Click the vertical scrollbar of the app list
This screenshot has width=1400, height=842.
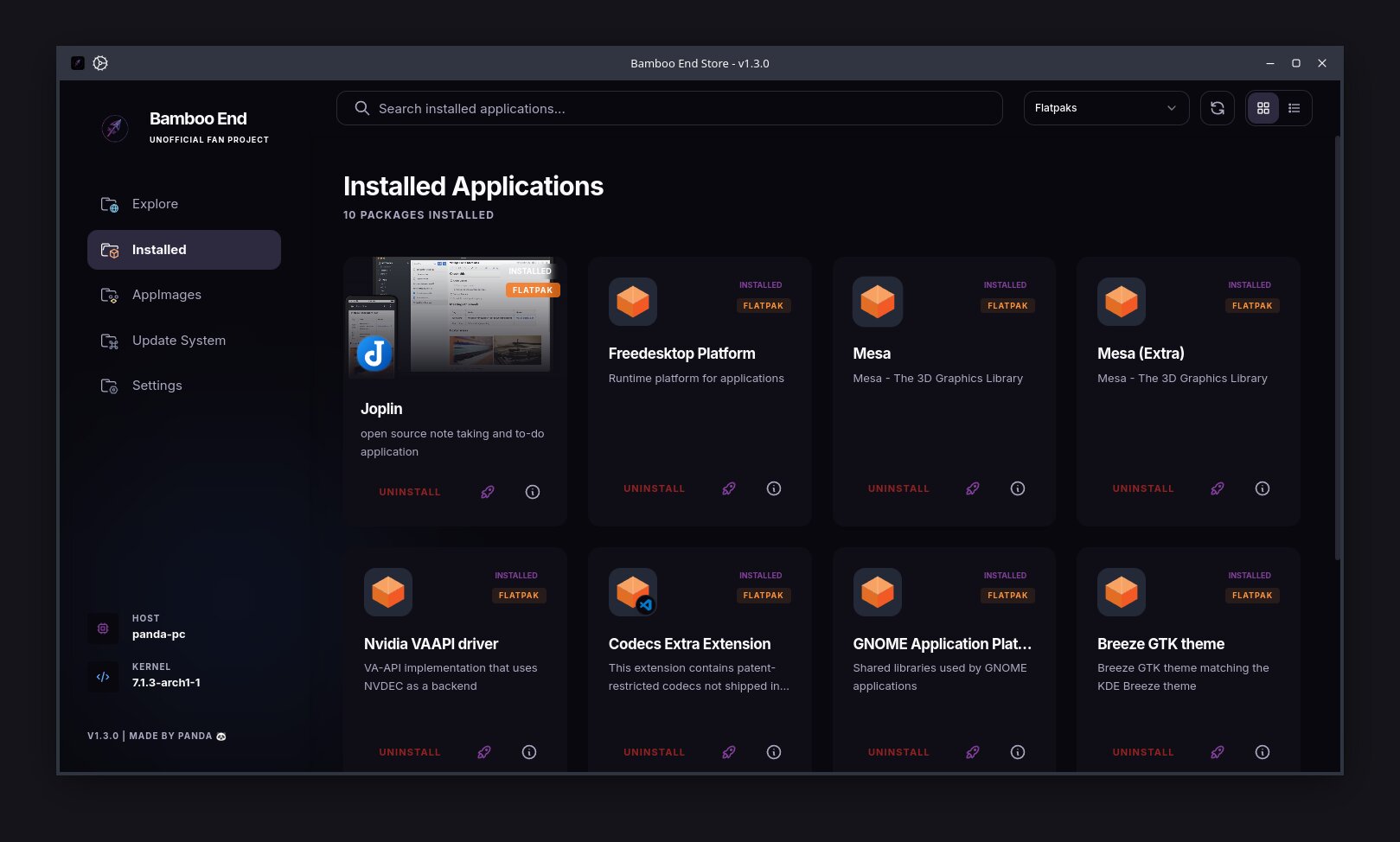click(x=1338, y=348)
